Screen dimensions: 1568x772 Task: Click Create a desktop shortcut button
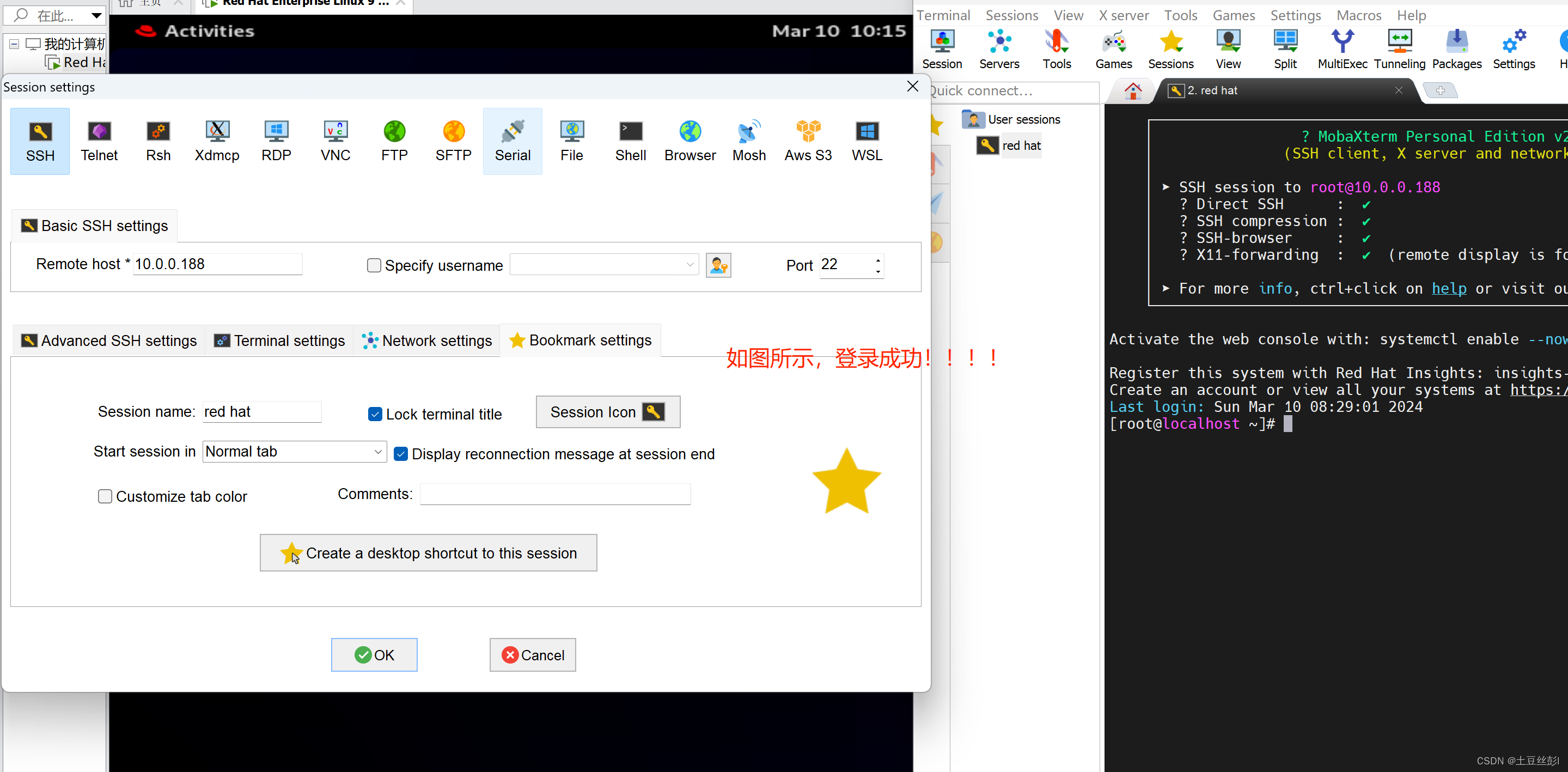point(429,553)
